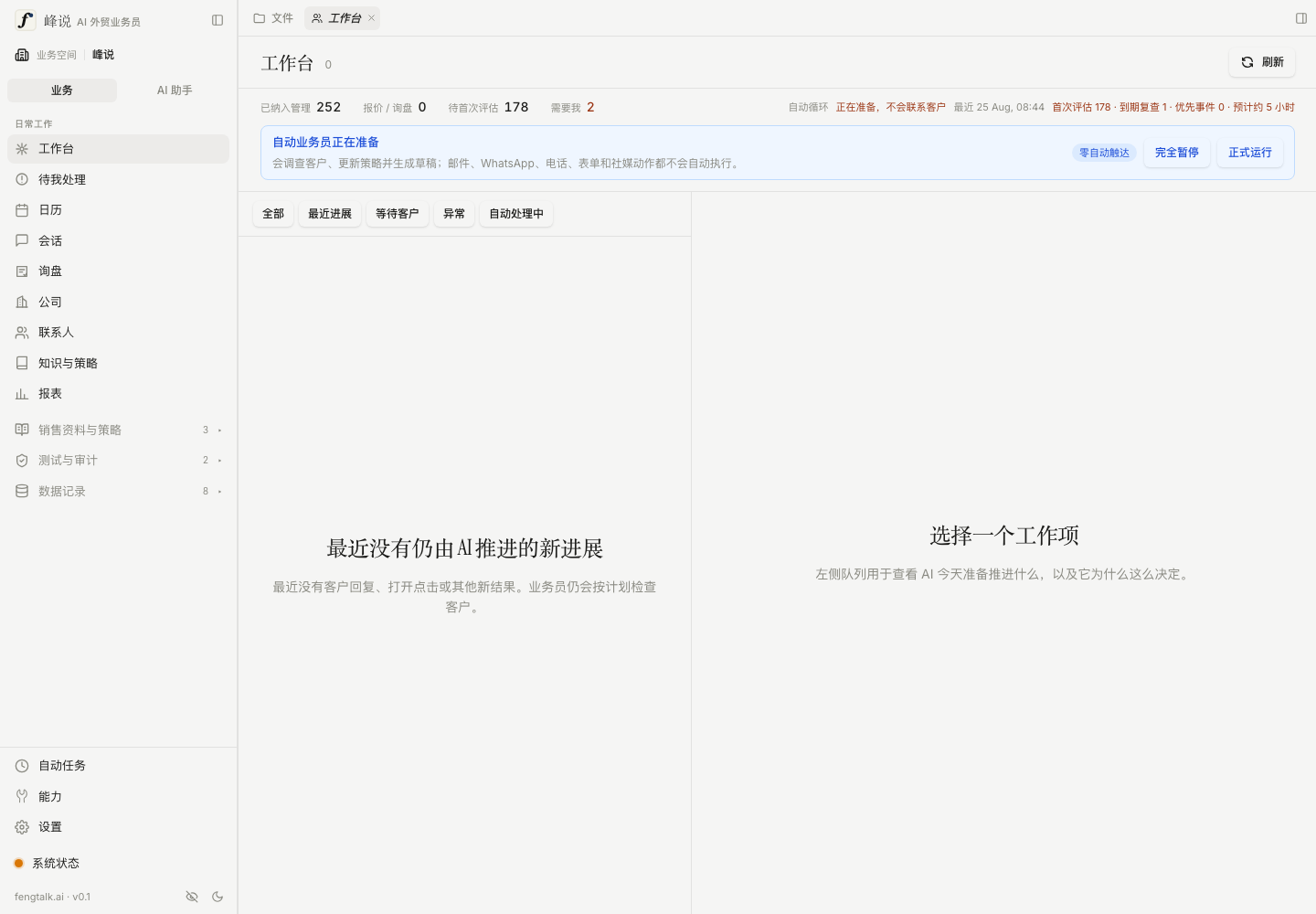Viewport: 1316px width, 914px height.
Task: Filter queue by 最近进展
Action: click(x=330, y=214)
